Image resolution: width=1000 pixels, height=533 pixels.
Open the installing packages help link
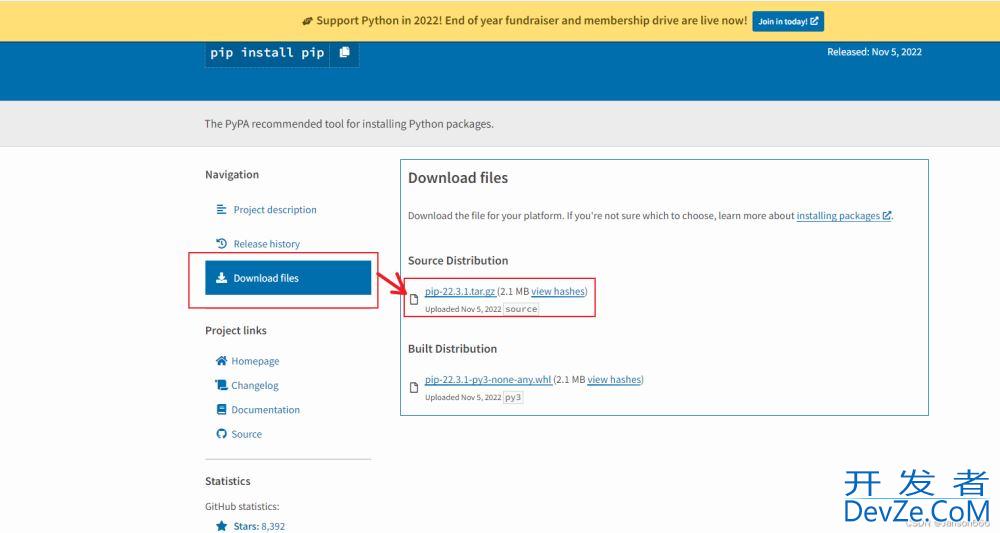pyautogui.click(x=843, y=215)
